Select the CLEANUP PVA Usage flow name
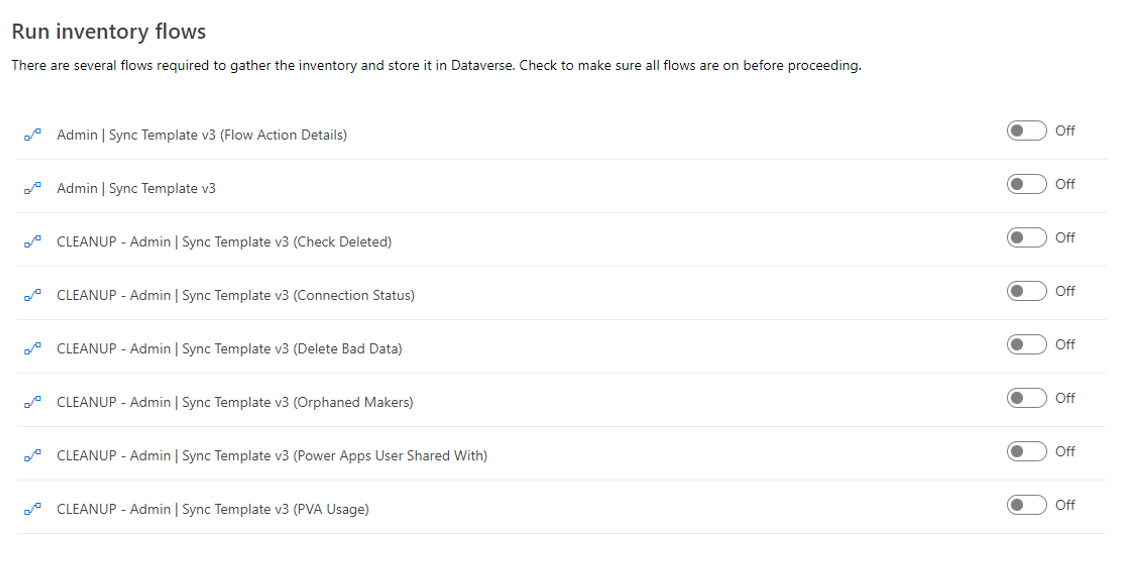1124x564 pixels. point(213,510)
